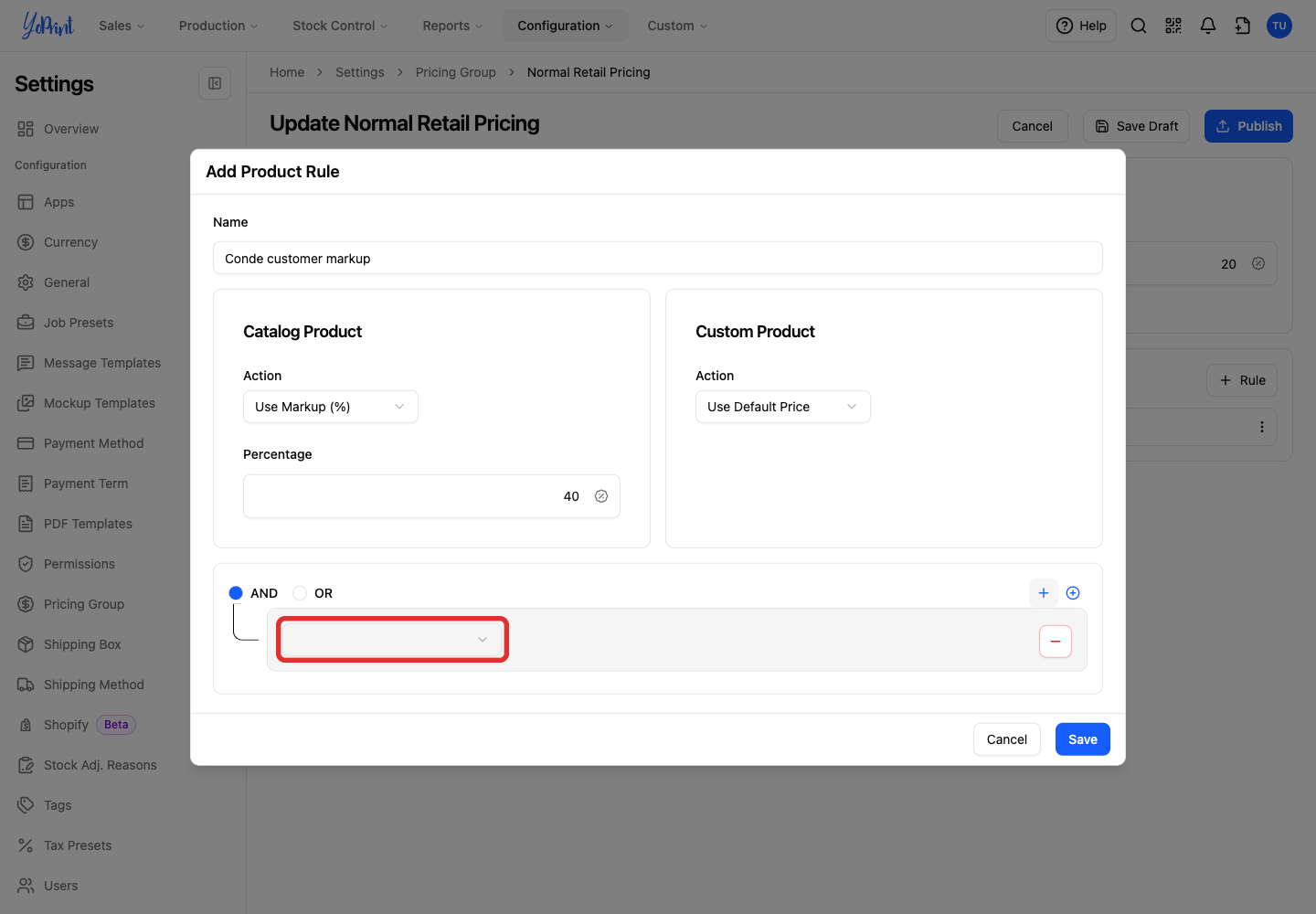Open Custom Product Action dropdown
1316x914 pixels.
tap(783, 407)
